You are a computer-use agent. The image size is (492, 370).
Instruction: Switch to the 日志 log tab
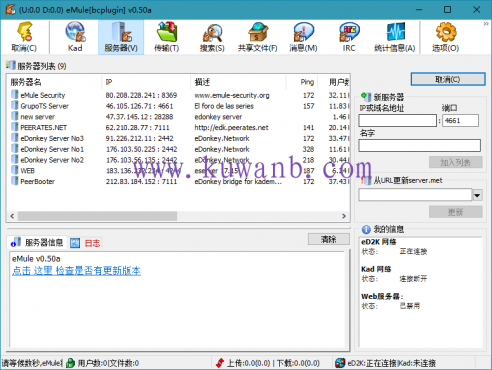[x=86, y=243]
